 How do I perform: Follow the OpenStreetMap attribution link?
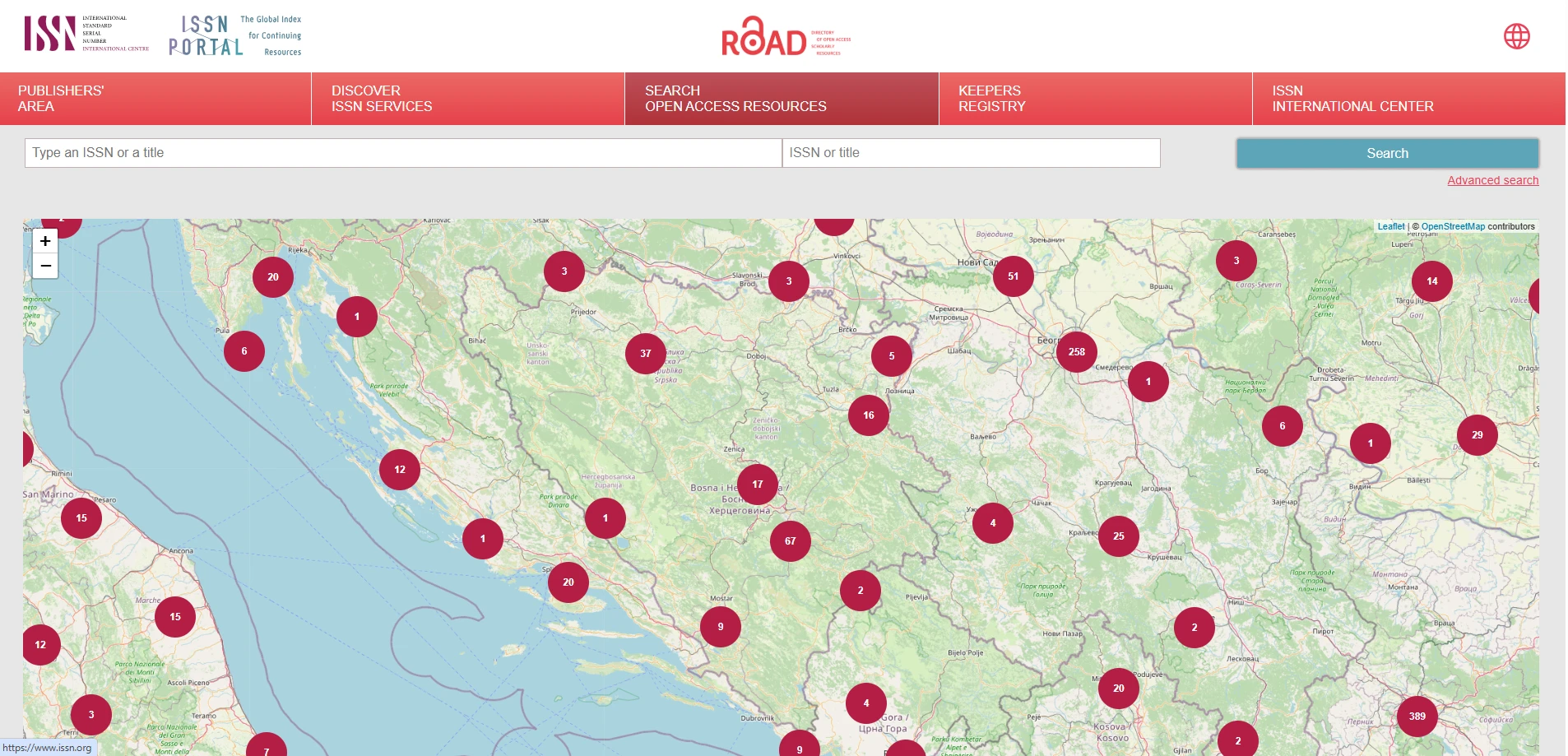pyautogui.click(x=1453, y=226)
